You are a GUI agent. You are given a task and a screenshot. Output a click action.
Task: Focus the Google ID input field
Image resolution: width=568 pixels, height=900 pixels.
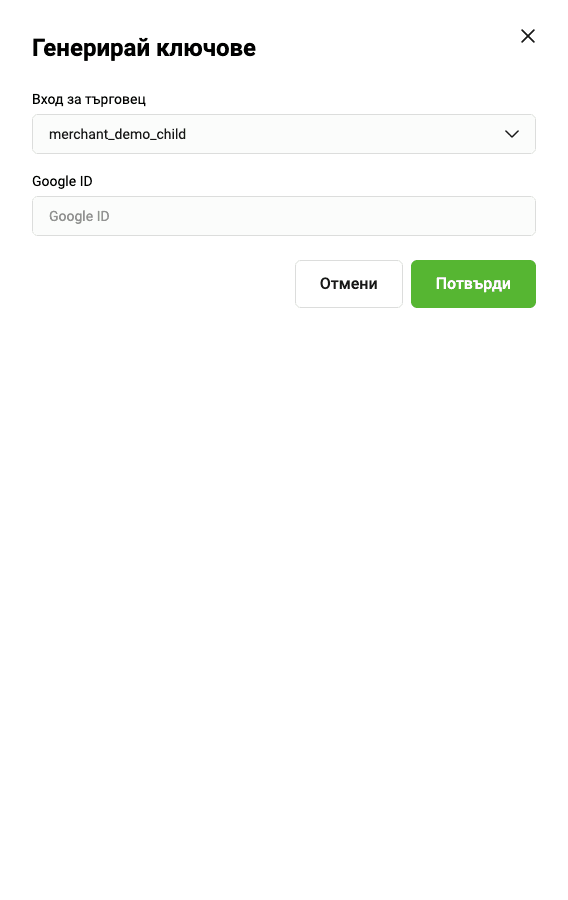click(x=283, y=216)
